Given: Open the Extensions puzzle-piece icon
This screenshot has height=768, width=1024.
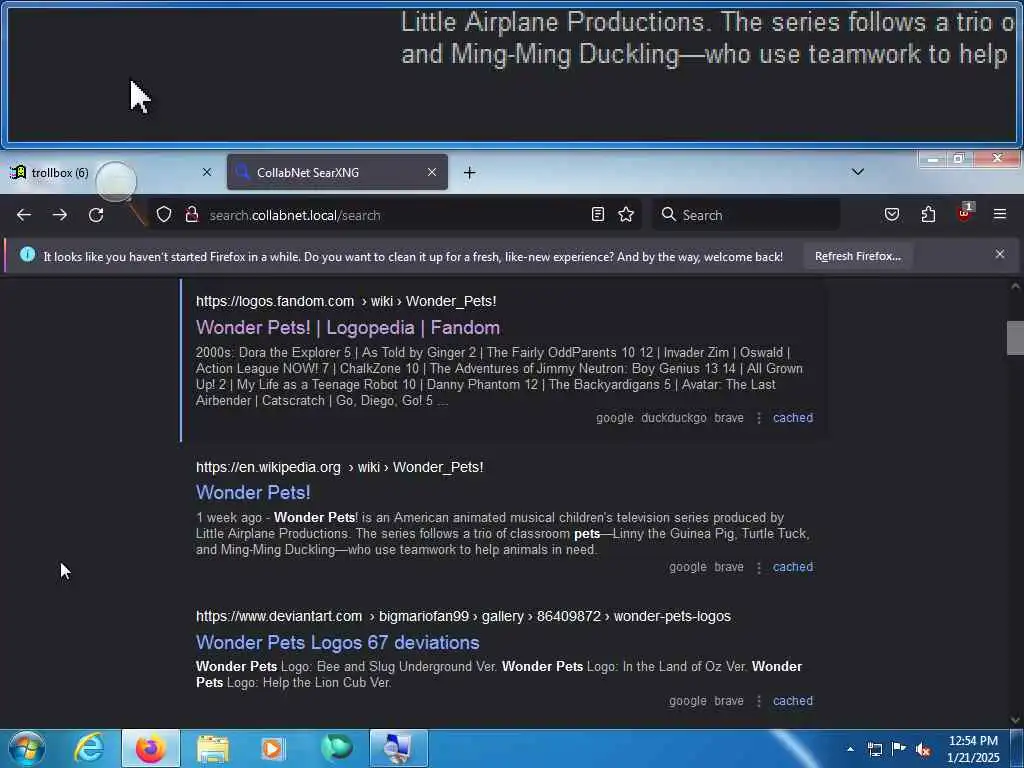Looking at the screenshot, I should pyautogui.click(x=929, y=214).
